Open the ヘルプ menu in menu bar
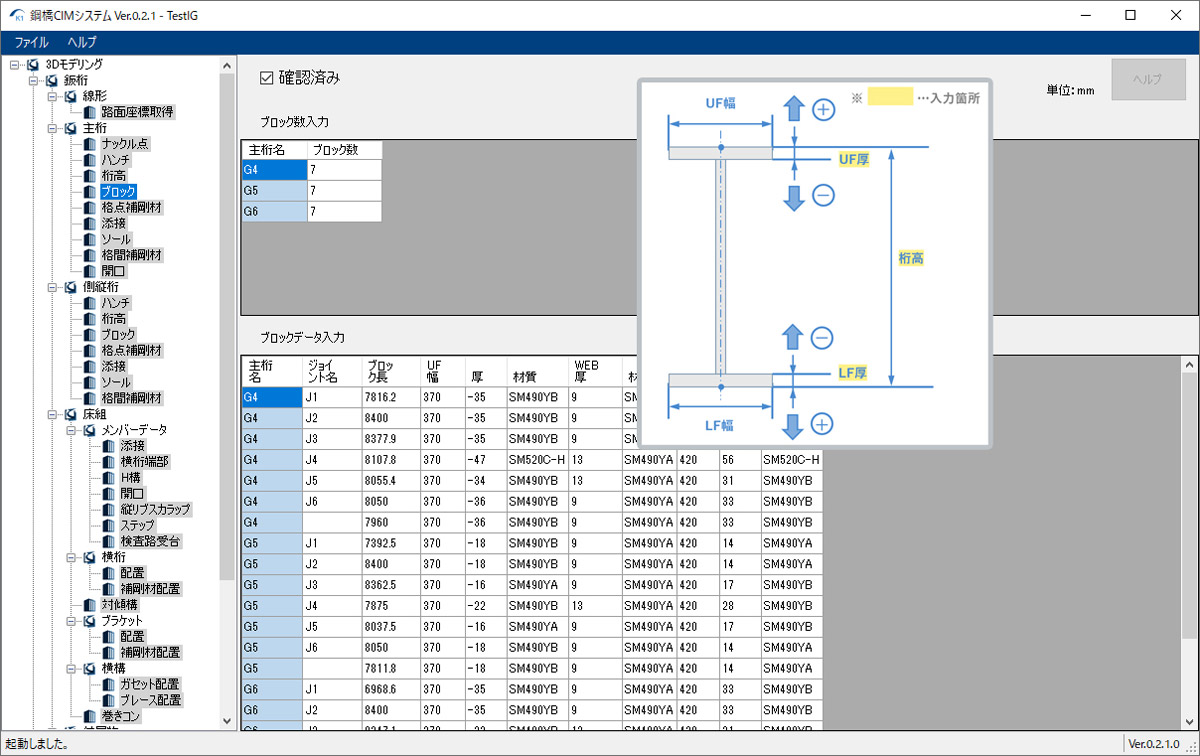This screenshot has width=1200, height=756. point(82,42)
